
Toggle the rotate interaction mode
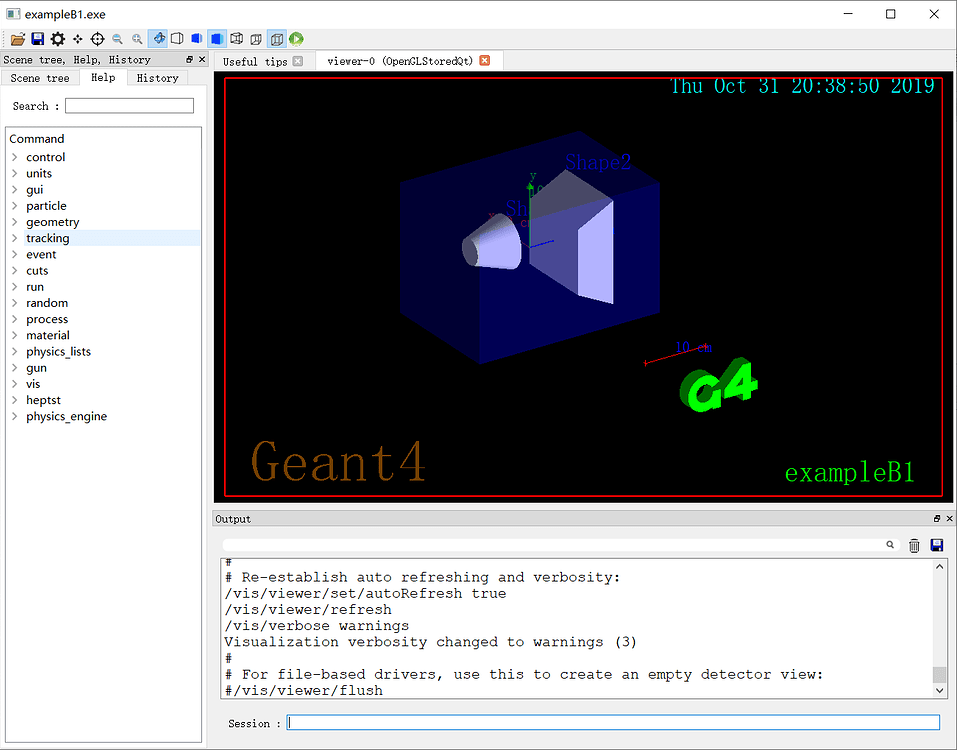coord(157,39)
